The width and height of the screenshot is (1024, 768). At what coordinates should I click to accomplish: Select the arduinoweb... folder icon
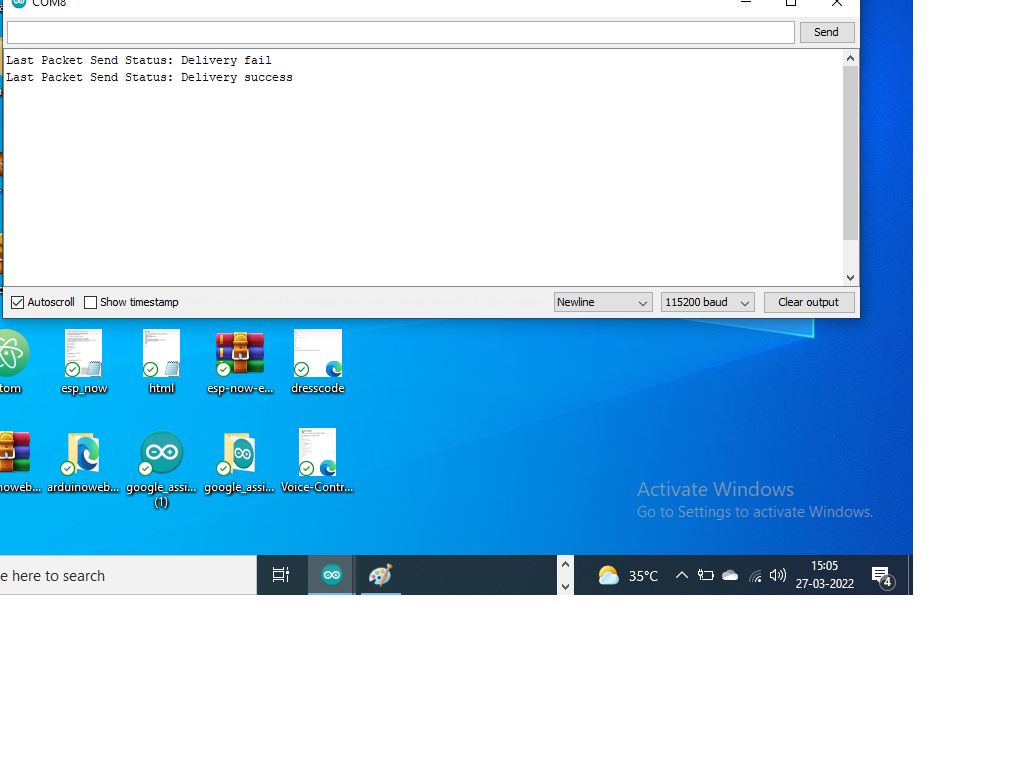83,461
